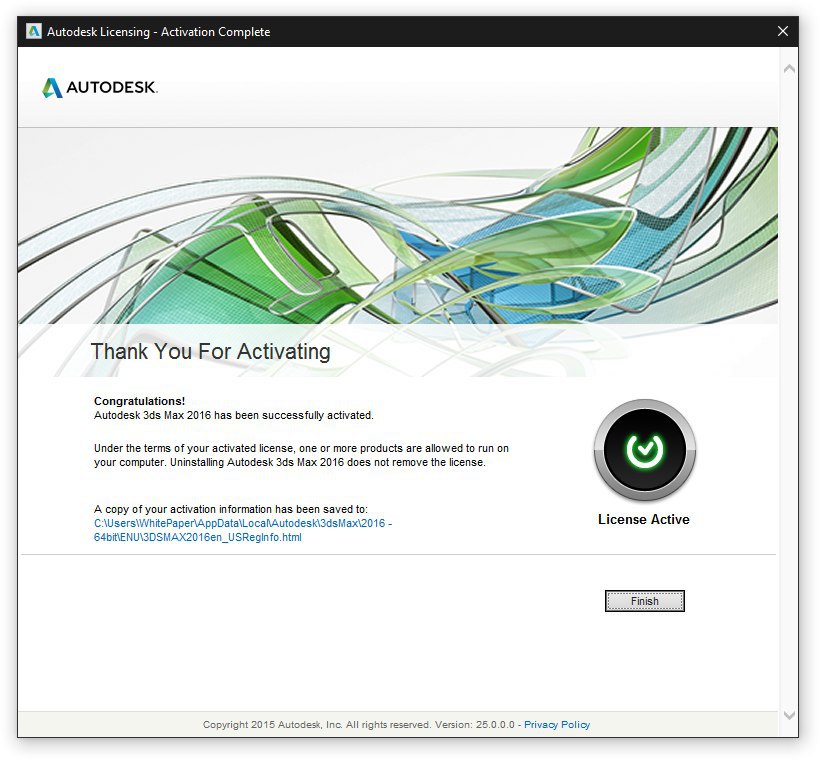Click the Autodesk logo in header

[x=99, y=87]
